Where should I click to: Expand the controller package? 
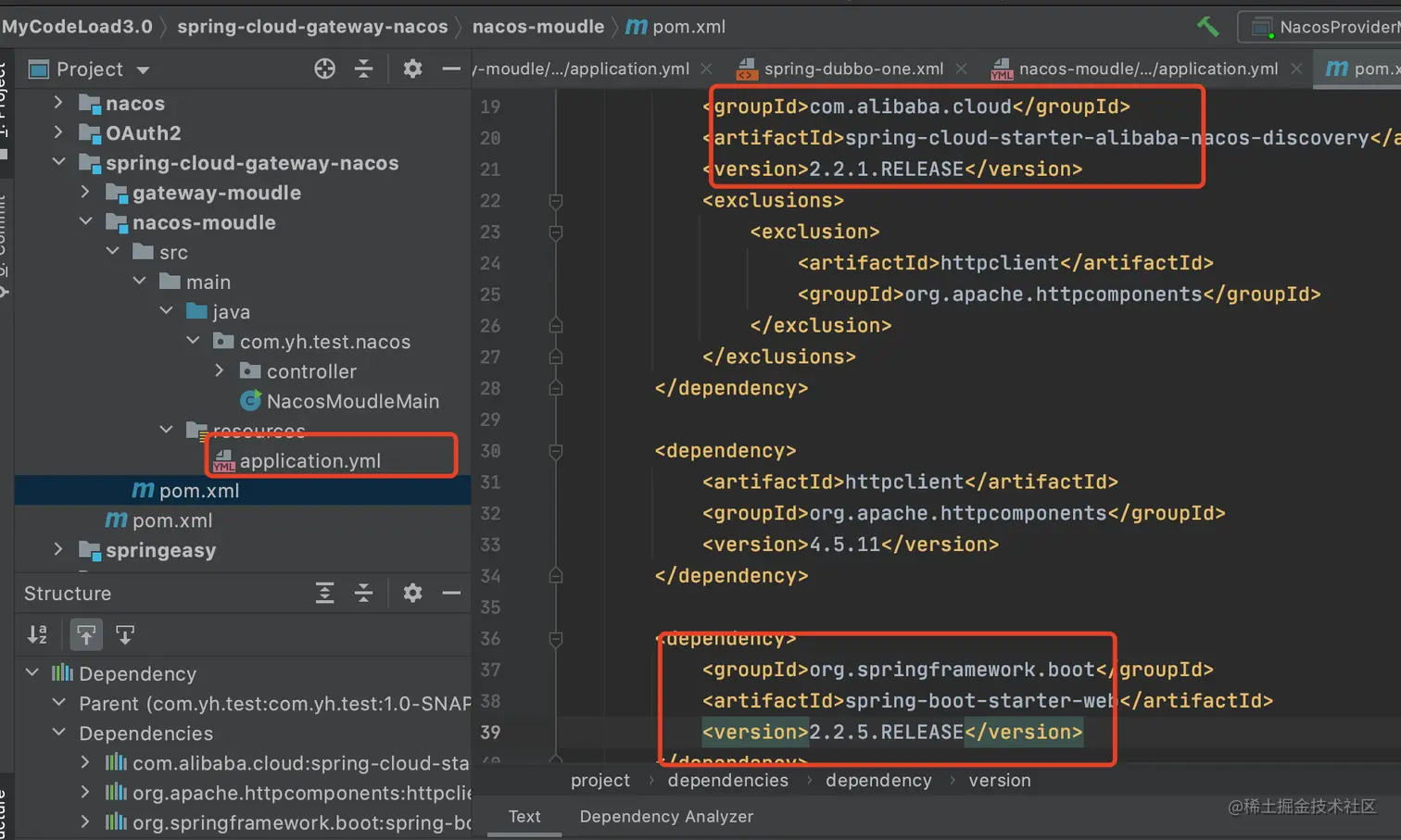coord(220,370)
